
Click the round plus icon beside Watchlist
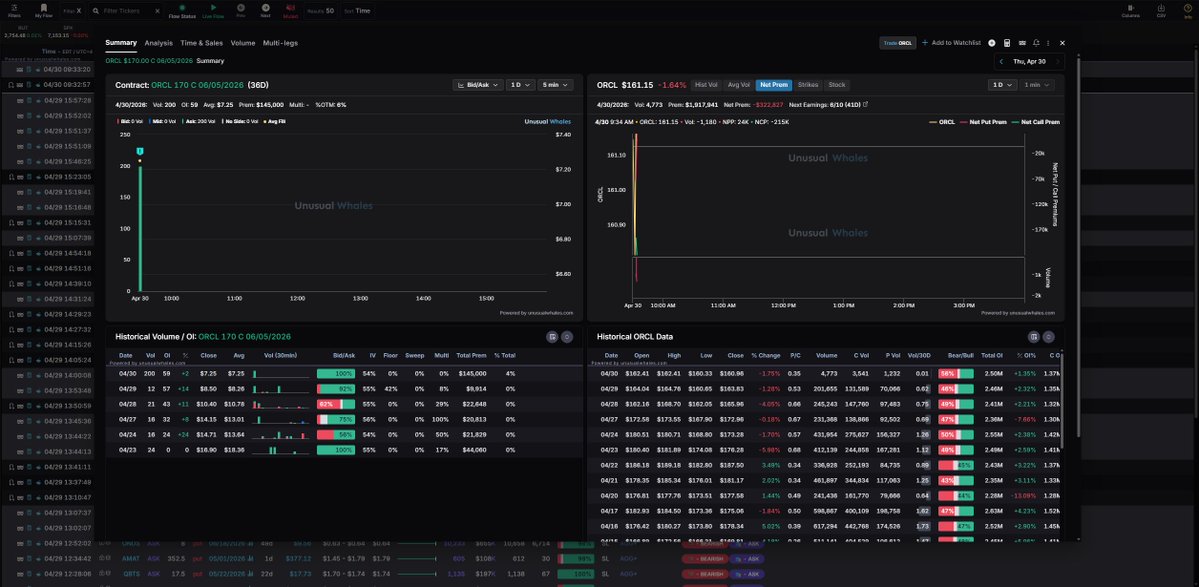pyautogui.click(x=992, y=43)
